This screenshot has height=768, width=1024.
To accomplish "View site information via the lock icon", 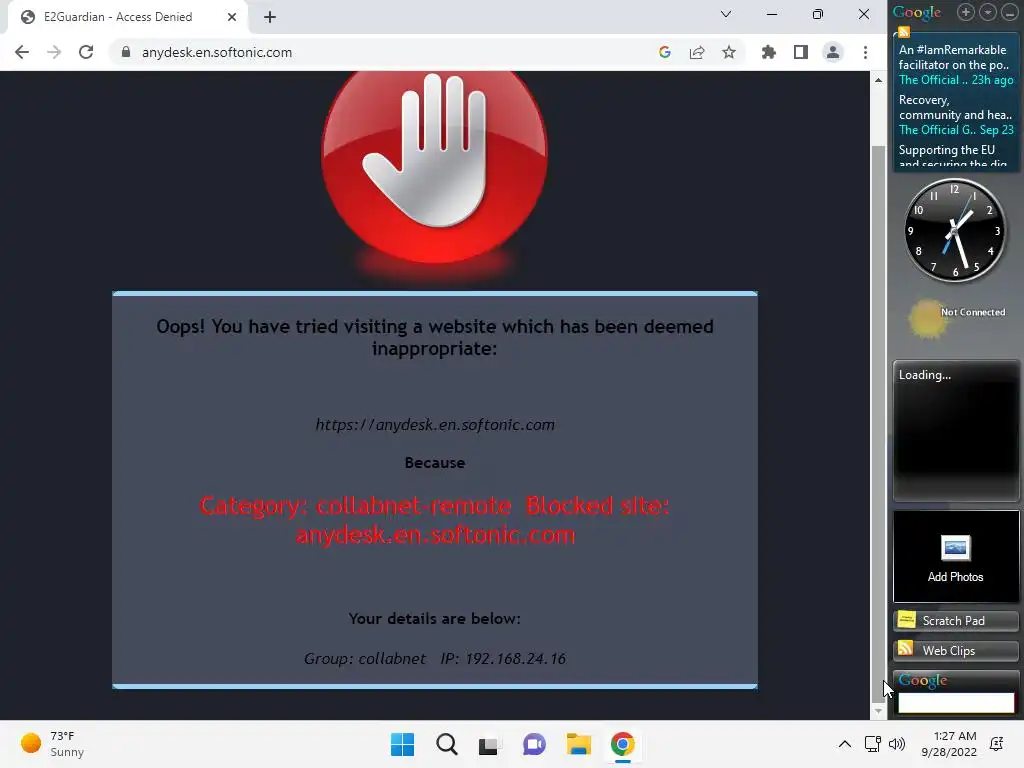I will tap(125, 52).
